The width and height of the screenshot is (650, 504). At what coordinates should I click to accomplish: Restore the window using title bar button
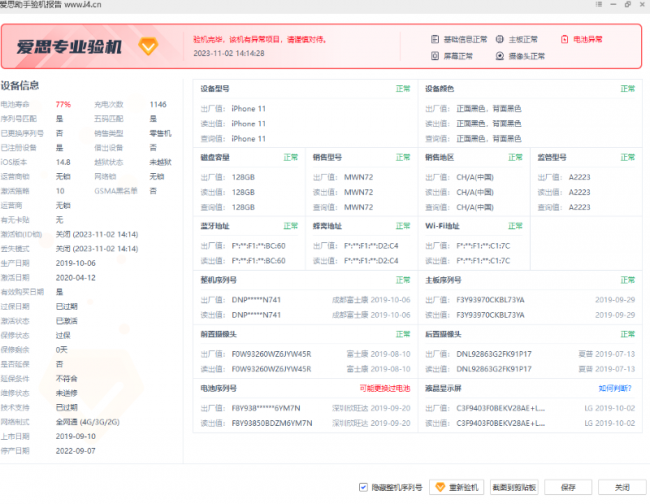(x=628, y=4)
